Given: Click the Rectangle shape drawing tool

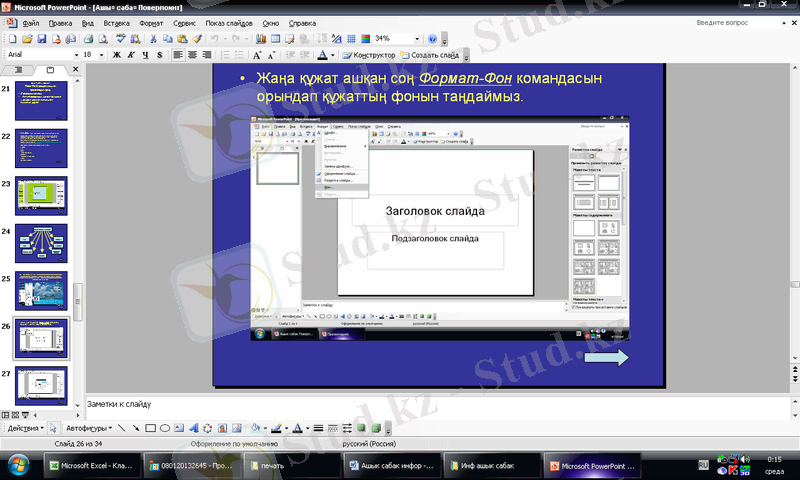Looking at the screenshot, I should pyautogui.click(x=150, y=428).
